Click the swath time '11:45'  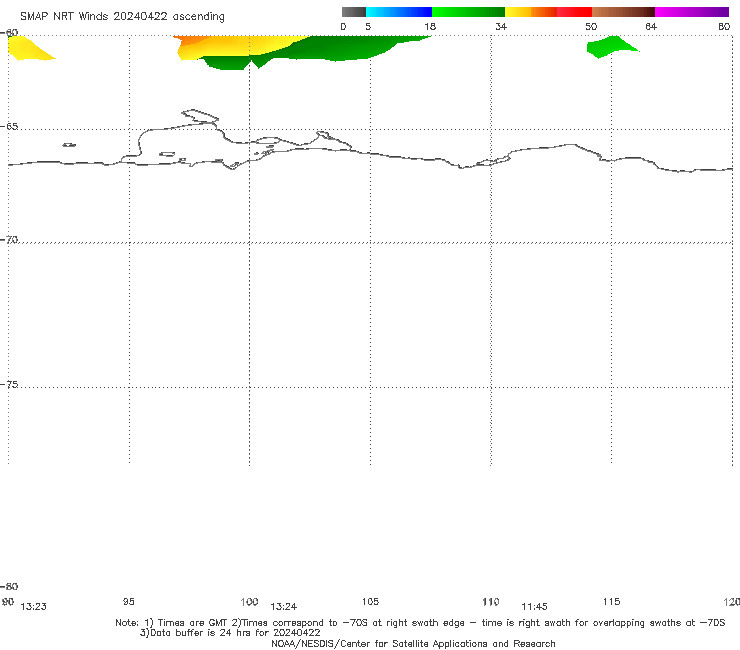534,607
